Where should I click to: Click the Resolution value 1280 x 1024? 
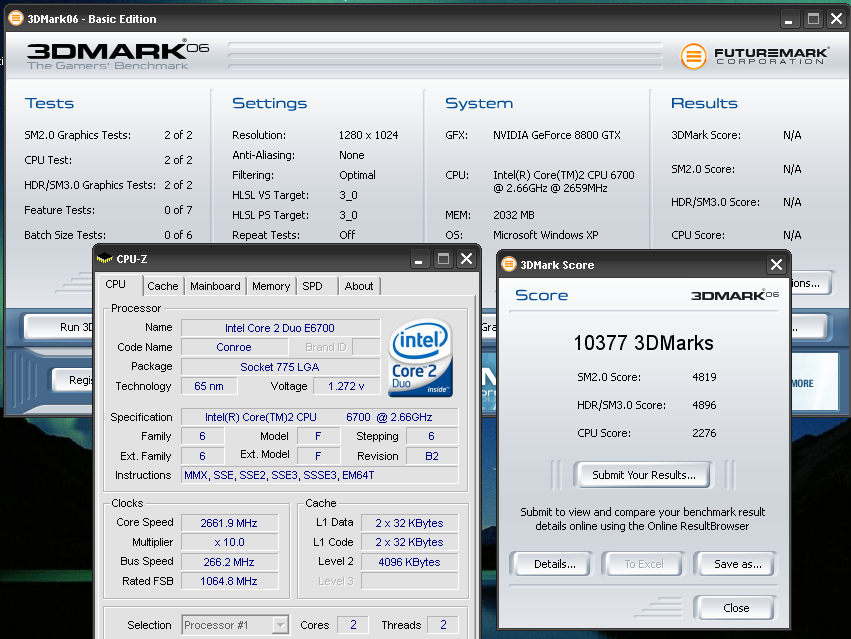tap(369, 135)
